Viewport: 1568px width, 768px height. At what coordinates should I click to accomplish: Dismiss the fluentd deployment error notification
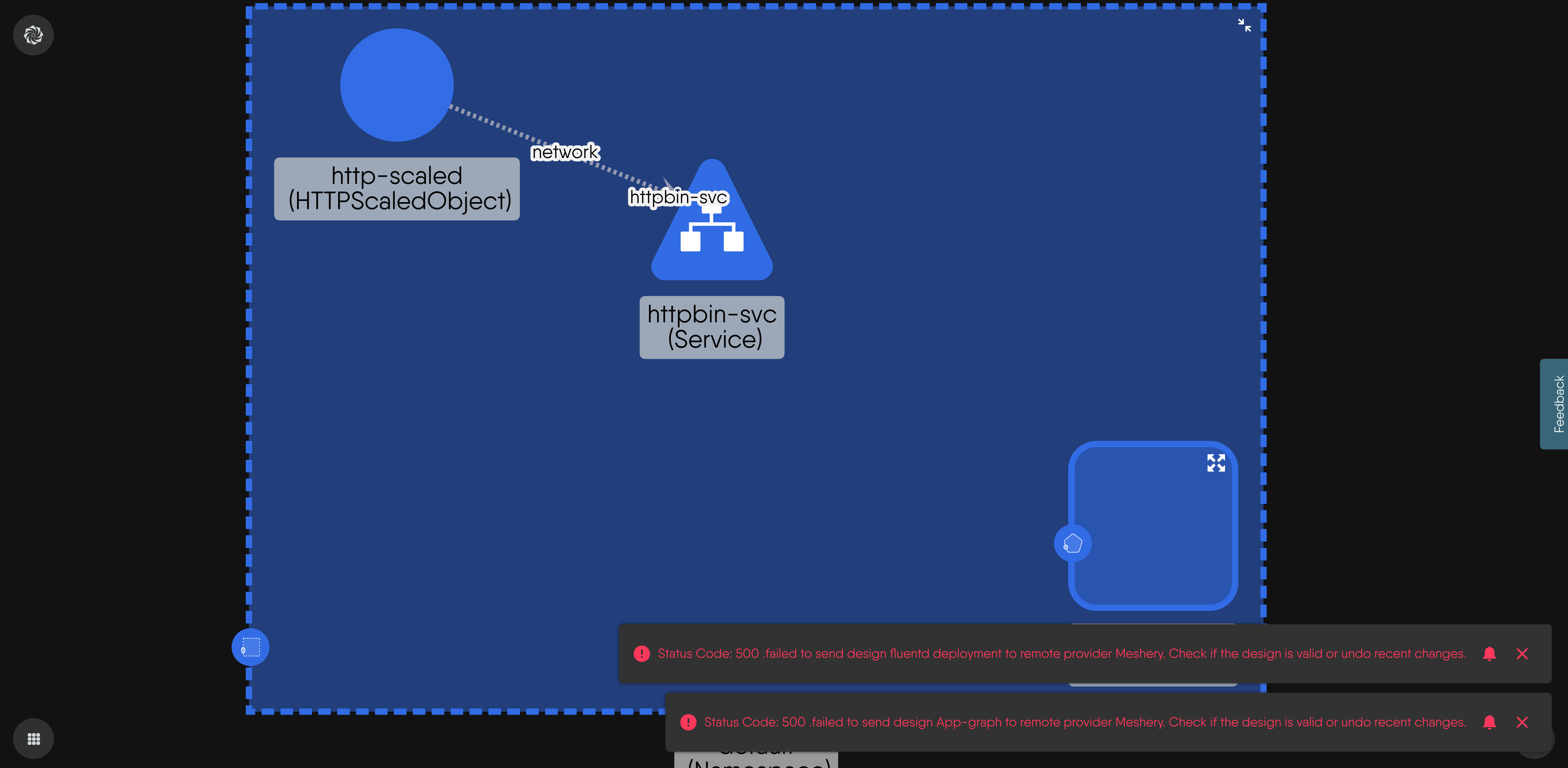click(1522, 654)
